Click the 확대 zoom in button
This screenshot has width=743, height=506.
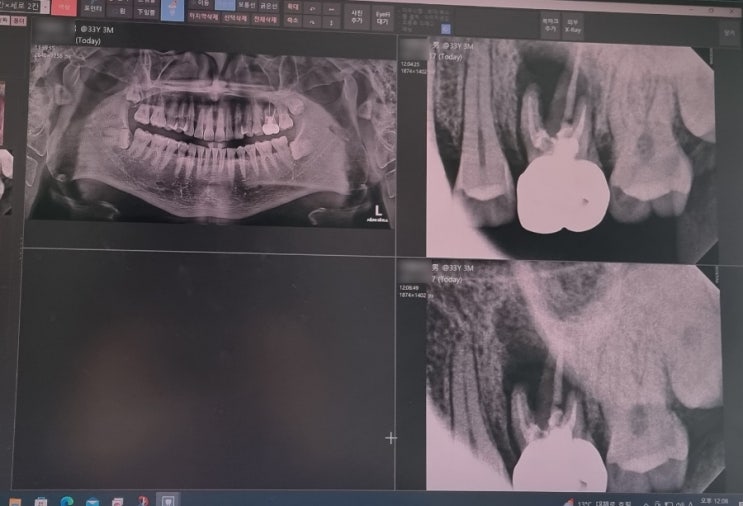293,7
